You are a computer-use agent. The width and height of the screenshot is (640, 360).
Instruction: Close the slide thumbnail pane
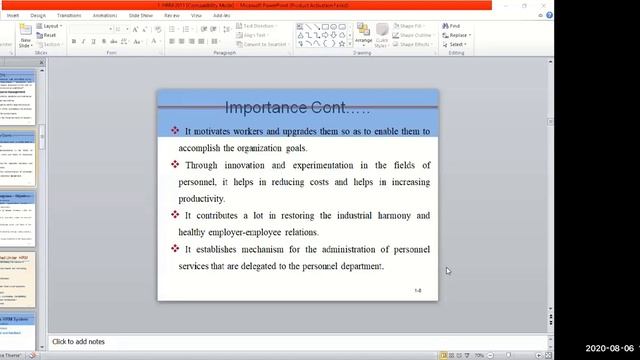click(x=42, y=62)
